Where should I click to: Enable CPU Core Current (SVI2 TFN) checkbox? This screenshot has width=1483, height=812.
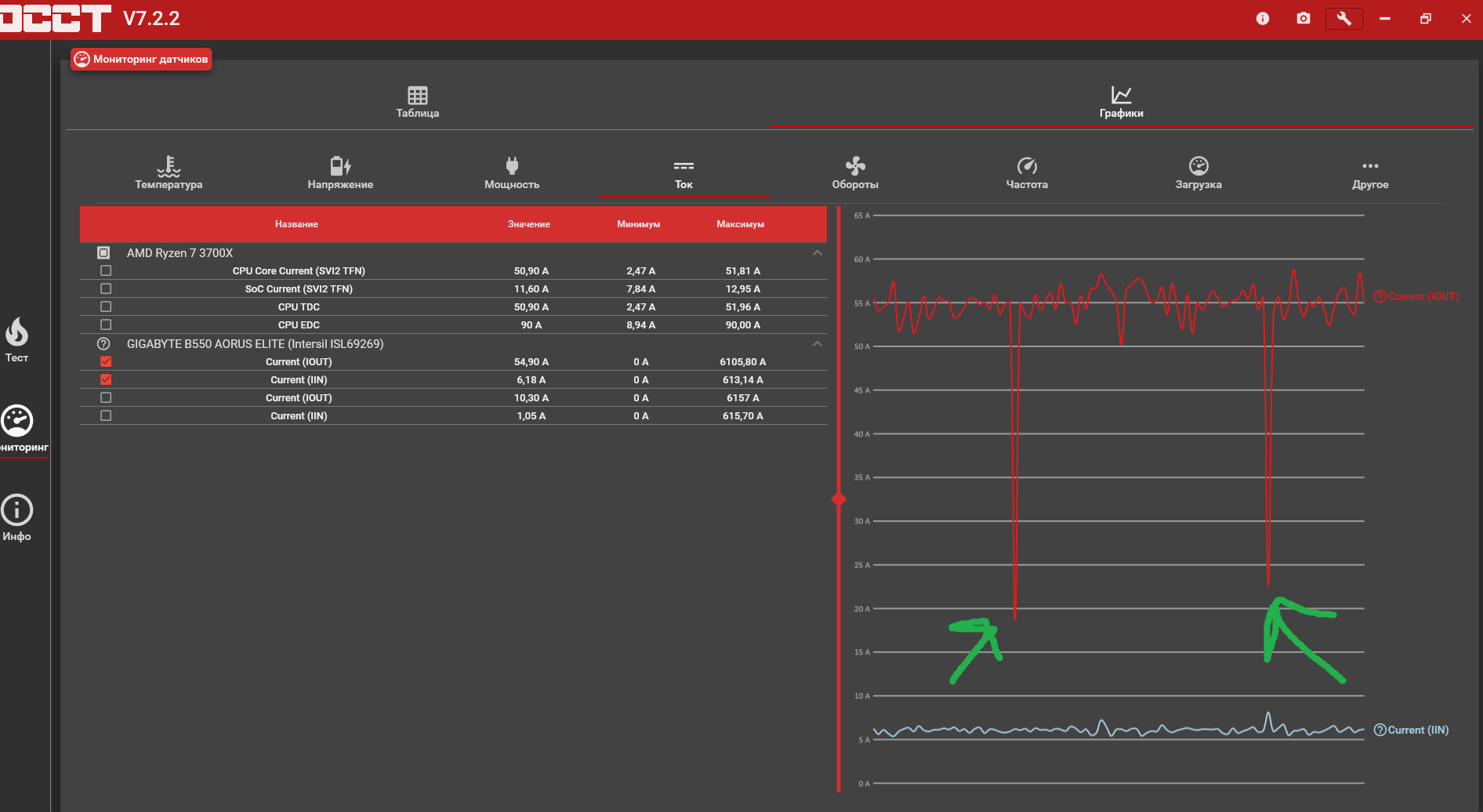(106, 271)
